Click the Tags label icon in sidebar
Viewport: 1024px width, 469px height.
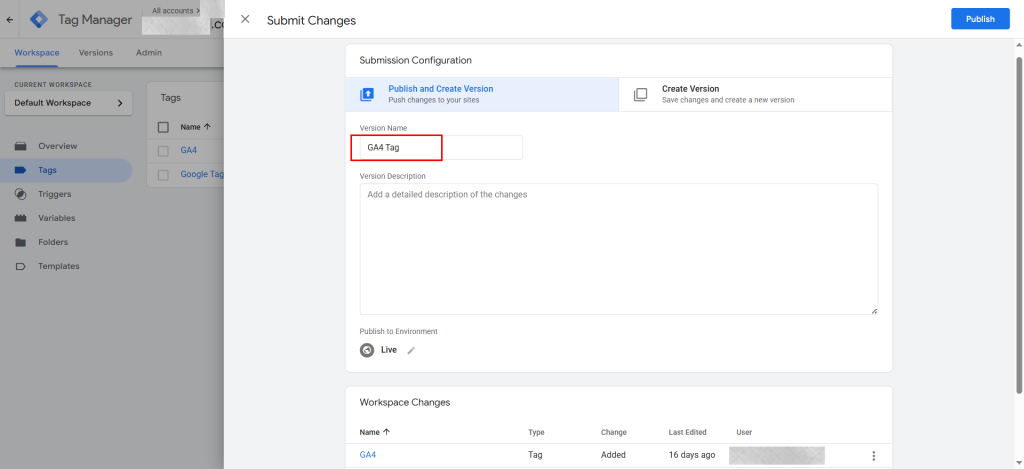coord(20,170)
